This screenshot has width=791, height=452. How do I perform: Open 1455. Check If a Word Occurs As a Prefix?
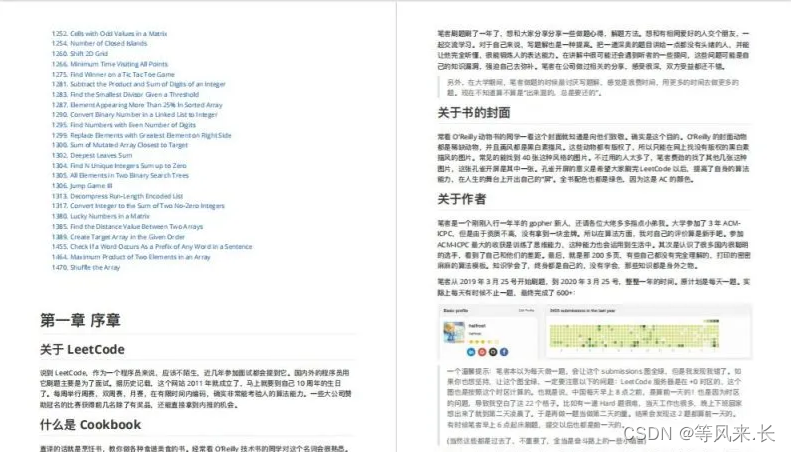pos(152,247)
